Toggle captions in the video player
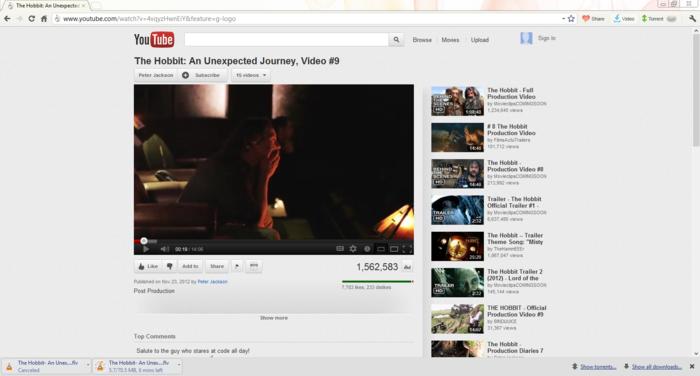This screenshot has width=700, height=376. tap(340, 249)
